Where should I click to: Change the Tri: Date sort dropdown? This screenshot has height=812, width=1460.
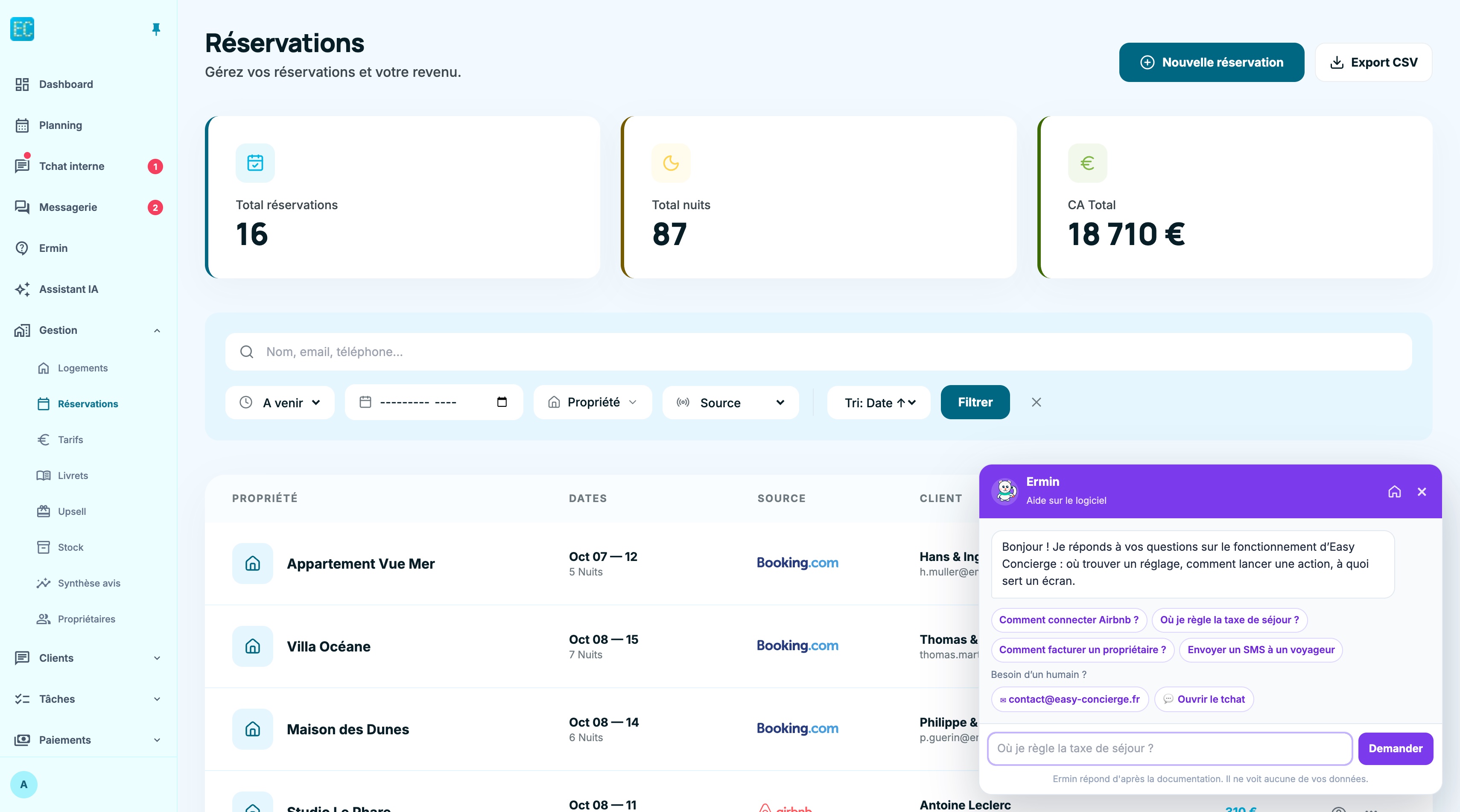point(879,403)
